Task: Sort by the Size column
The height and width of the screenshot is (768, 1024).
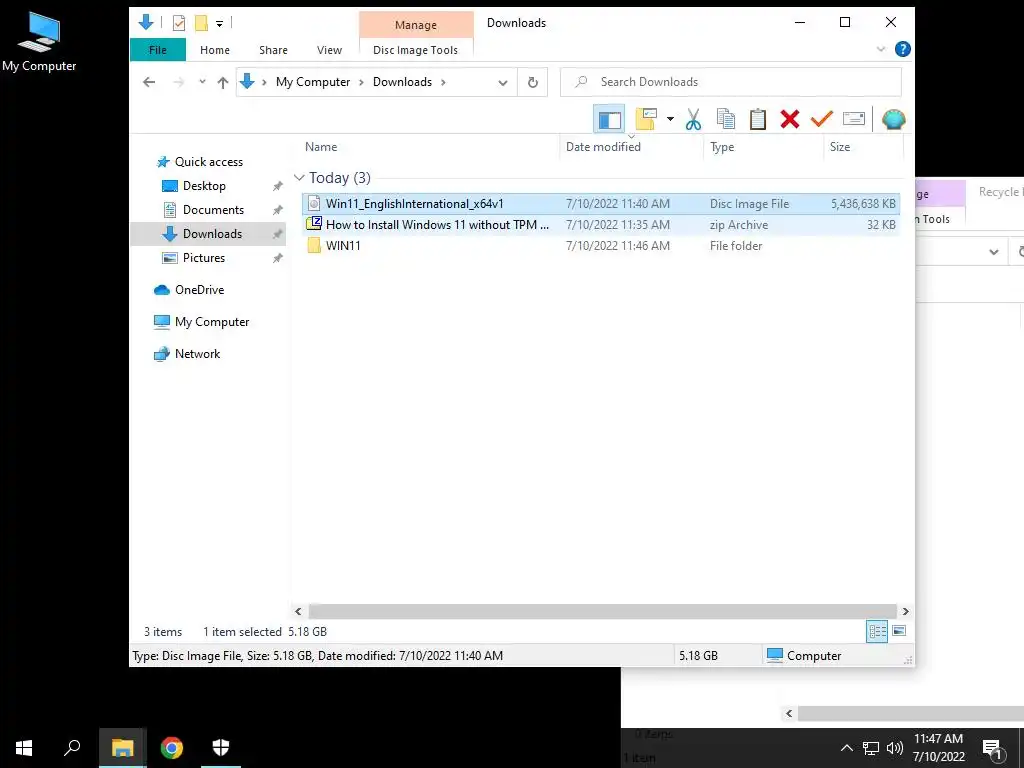Action: tap(863, 147)
